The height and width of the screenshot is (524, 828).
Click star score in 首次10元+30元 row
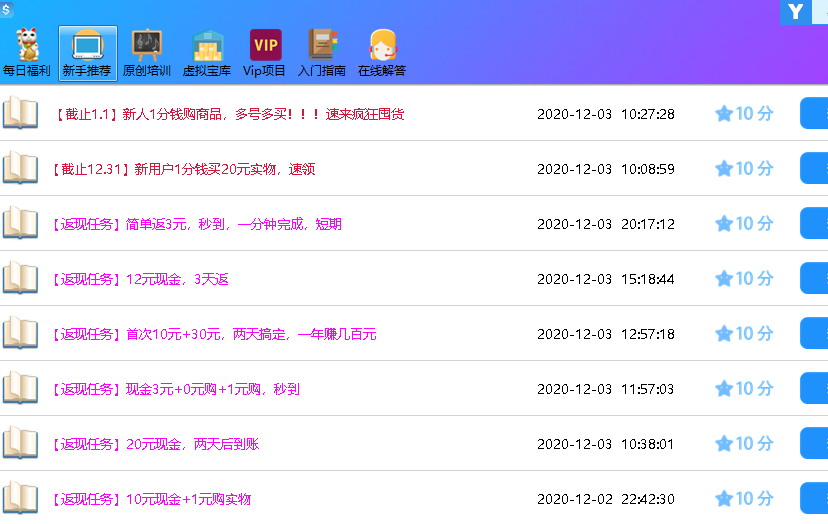tap(744, 333)
